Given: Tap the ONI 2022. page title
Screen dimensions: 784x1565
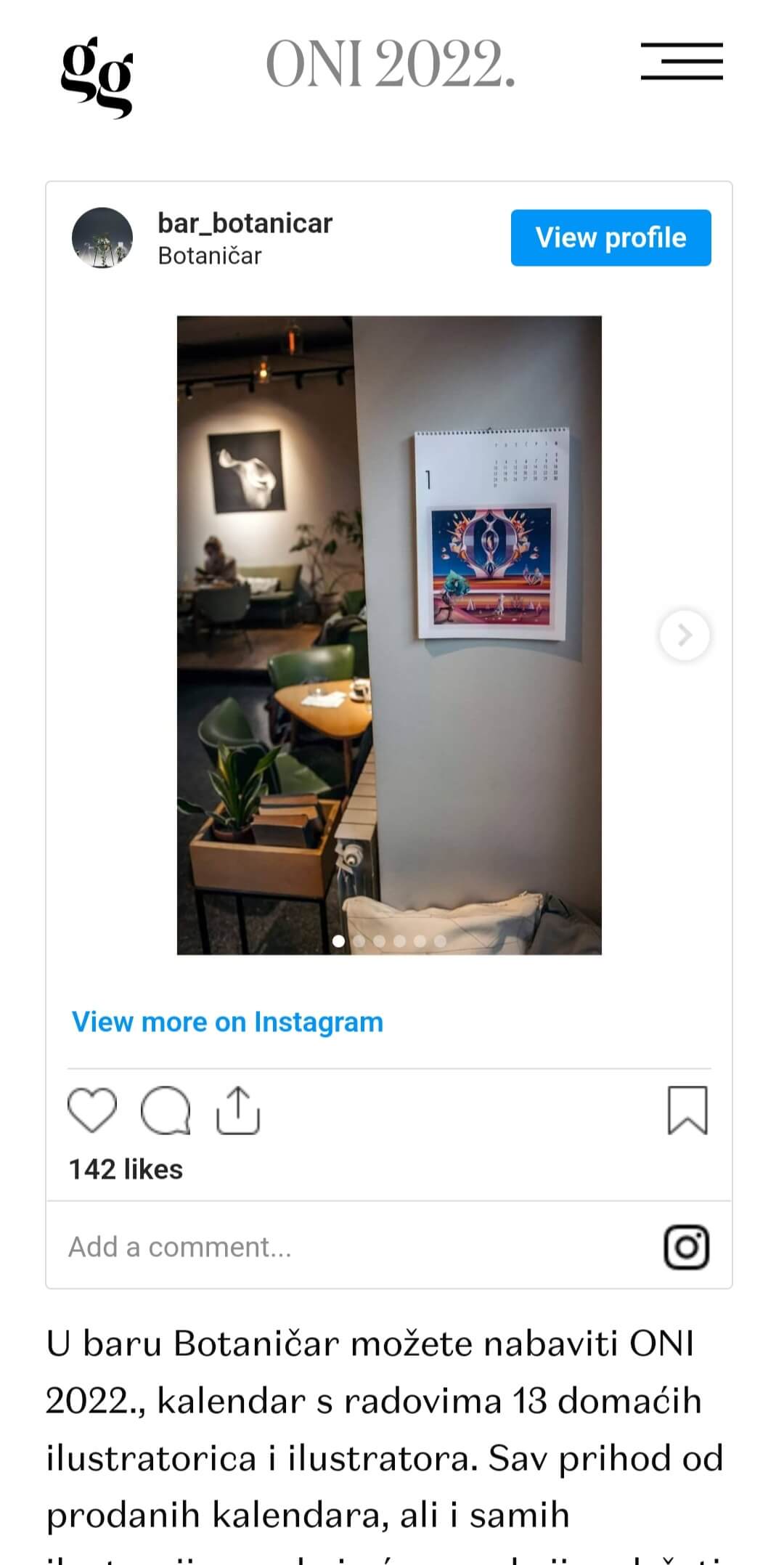Looking at the screenshot, I should click(391, 64).
